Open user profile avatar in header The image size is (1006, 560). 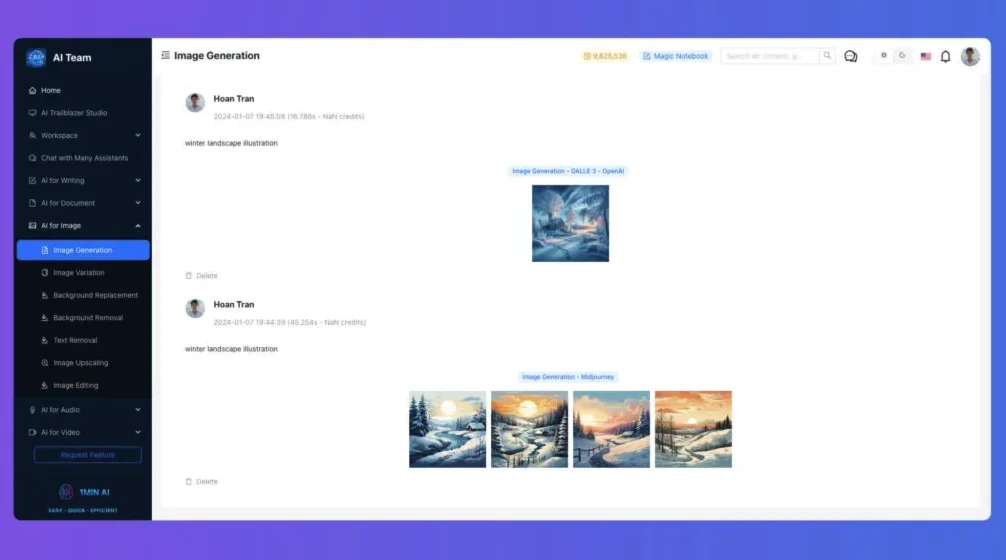[x=969, y=56]
